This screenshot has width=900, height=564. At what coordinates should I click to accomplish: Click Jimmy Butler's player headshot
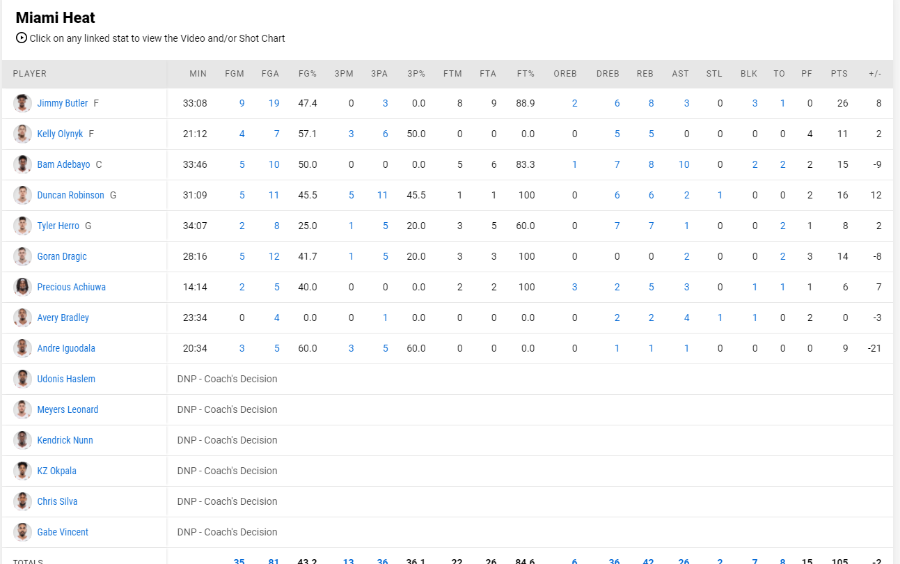pyautogui.click(x=22, y=103)
